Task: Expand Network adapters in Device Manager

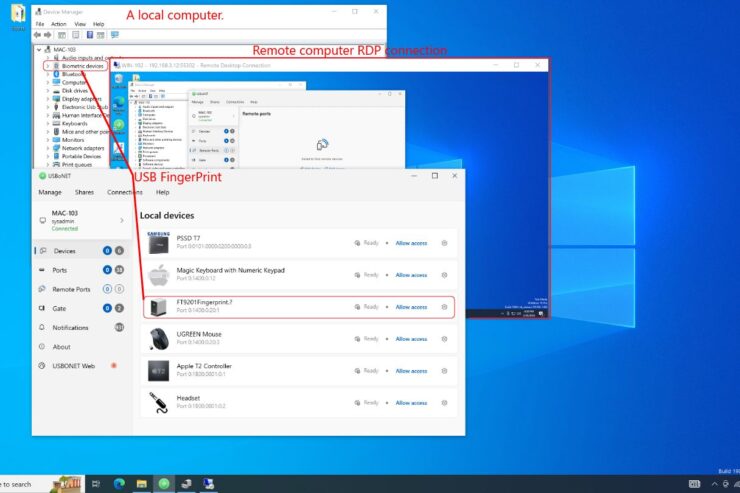Action: click(48, 148)
